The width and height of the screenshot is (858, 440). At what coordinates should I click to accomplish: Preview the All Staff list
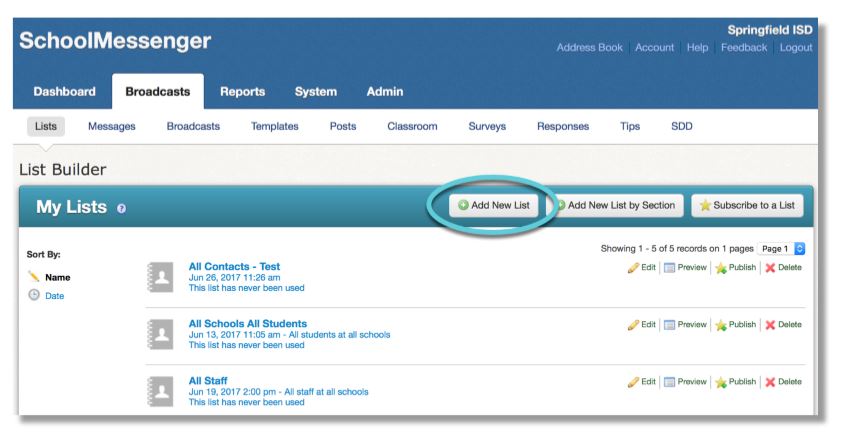coord(685,381)
